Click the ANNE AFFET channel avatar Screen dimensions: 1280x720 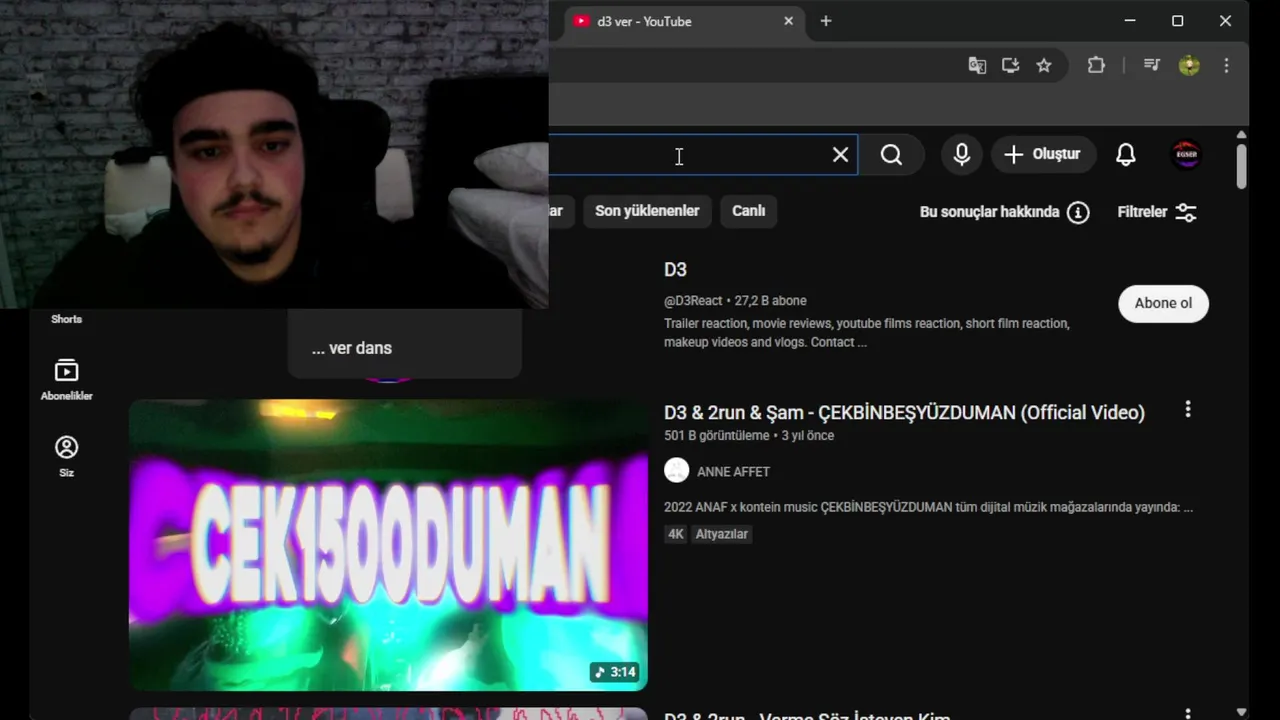click(x=677, y=470)
